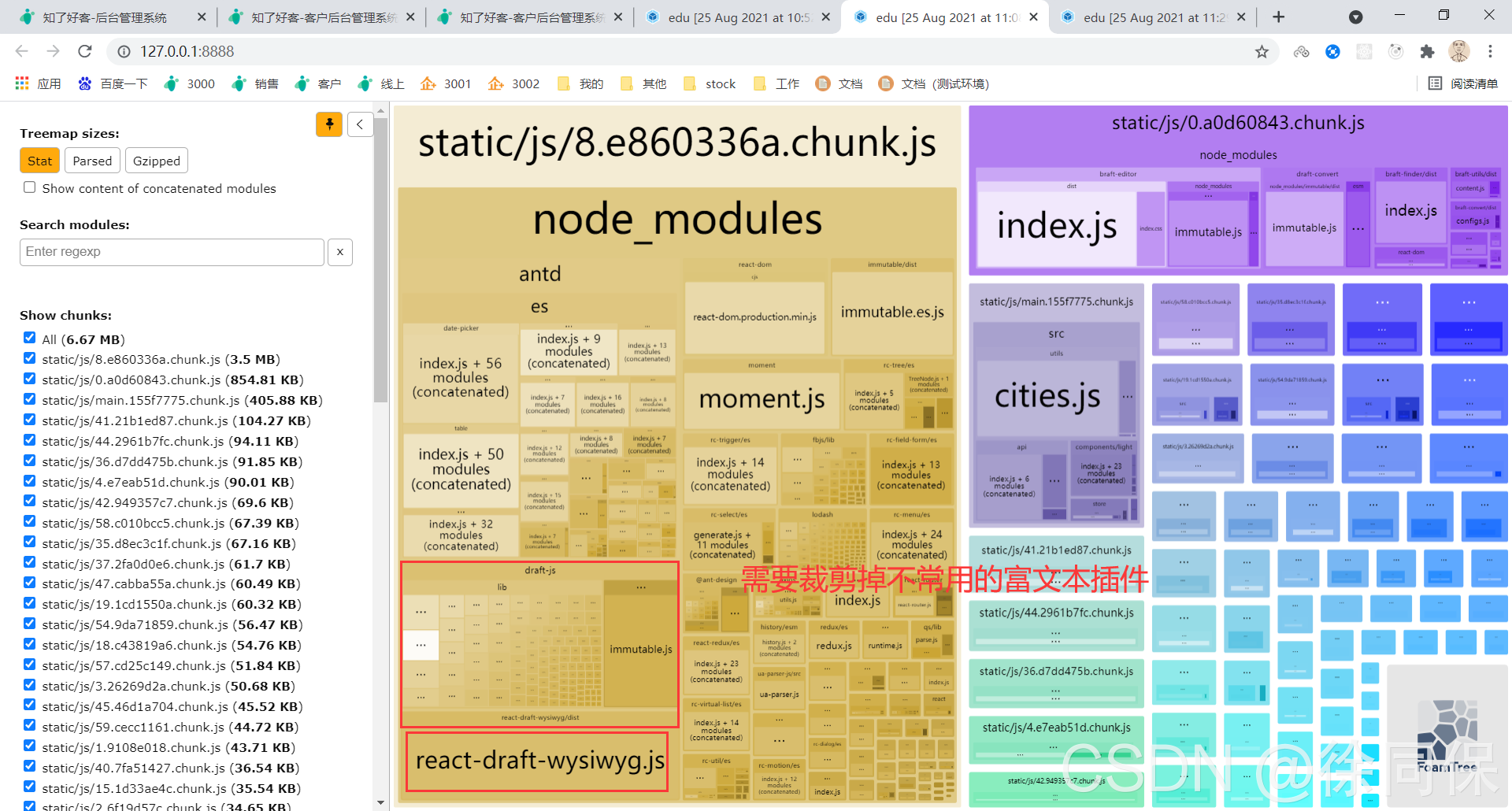Open the 3002 bookmark
The image size is (1512, 811).
click(513, 83)
